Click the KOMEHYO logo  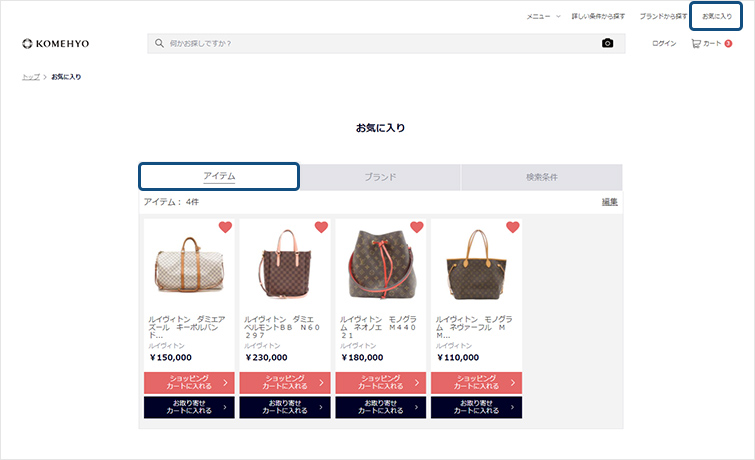[x=55, y=43]
